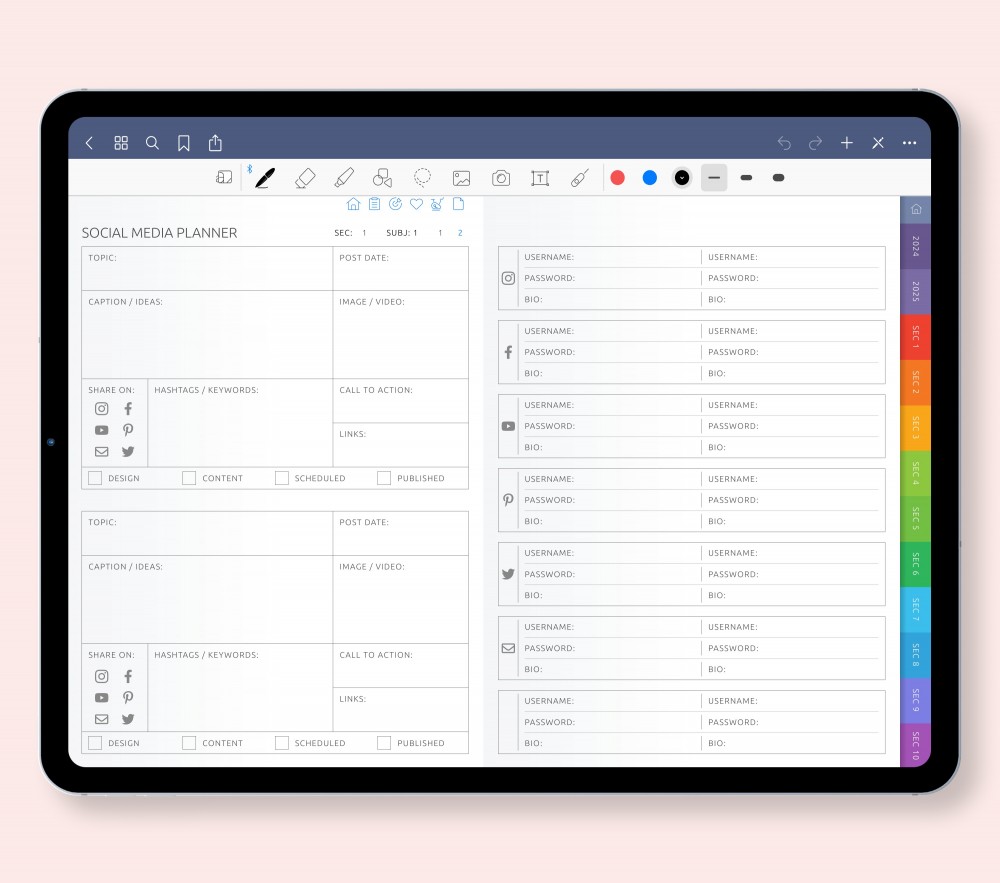Open the search tool
The width and height of the screenshot is (1000, 883).
click(x=152, y=143)
